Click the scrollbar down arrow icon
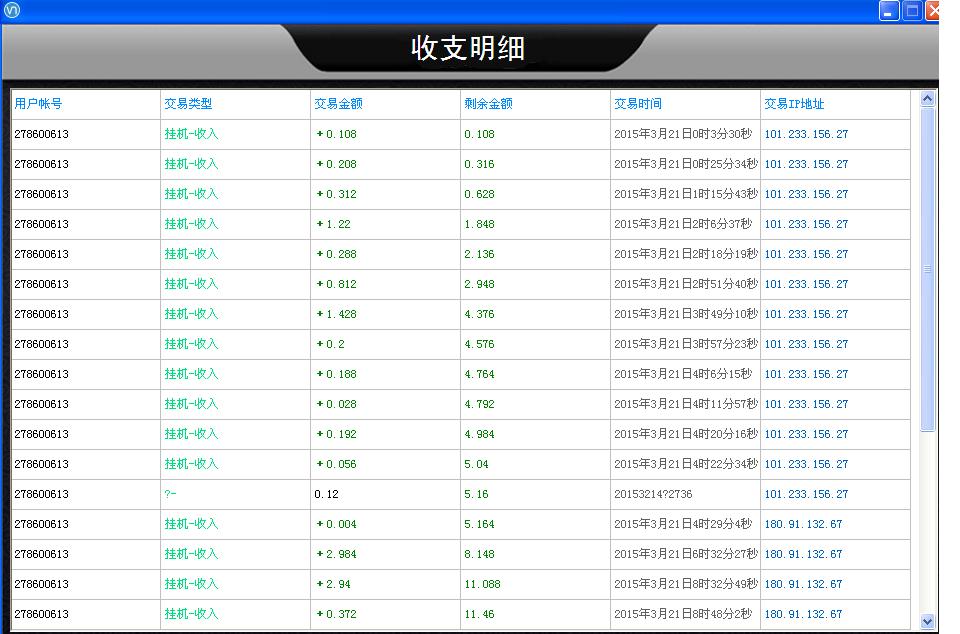960x634 pixels. pos(925,620)
